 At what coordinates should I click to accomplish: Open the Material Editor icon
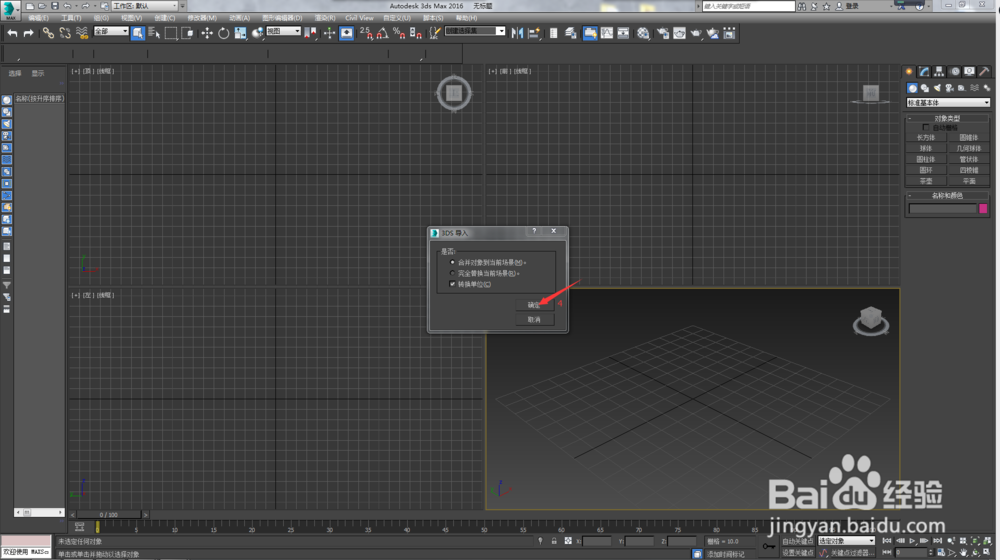click(643, 33)
